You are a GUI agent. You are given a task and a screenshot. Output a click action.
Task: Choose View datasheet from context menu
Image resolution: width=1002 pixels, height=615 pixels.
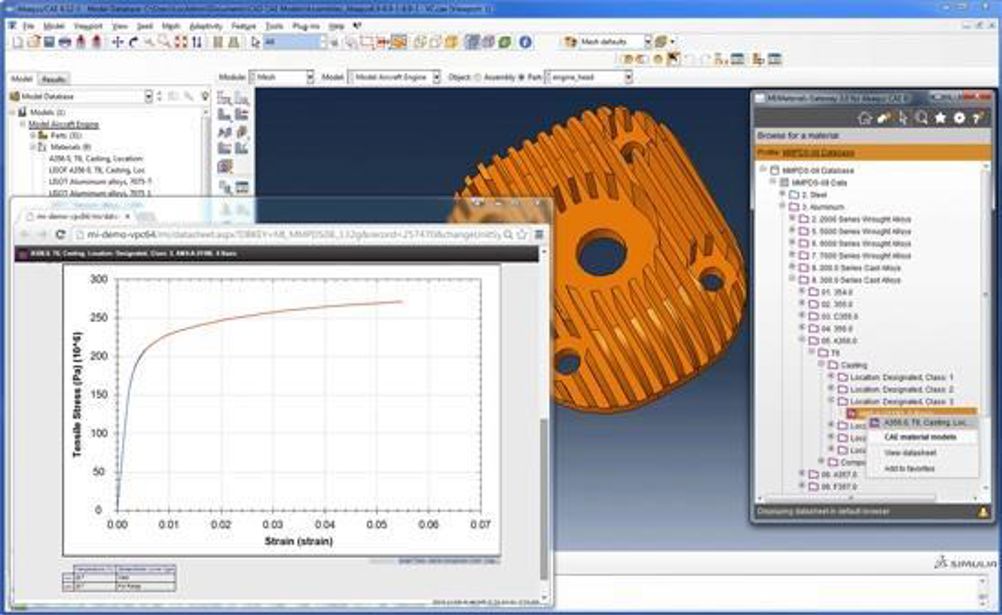click(x=910, y=453)
